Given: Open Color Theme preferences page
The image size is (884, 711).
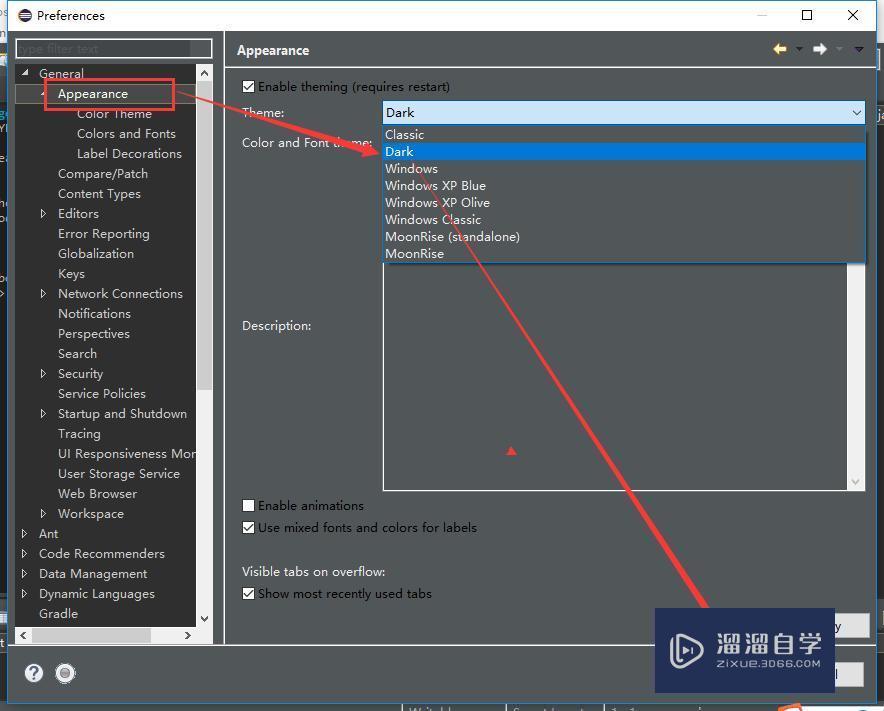Looking at the screenshot, I should (x=114, y=114).
